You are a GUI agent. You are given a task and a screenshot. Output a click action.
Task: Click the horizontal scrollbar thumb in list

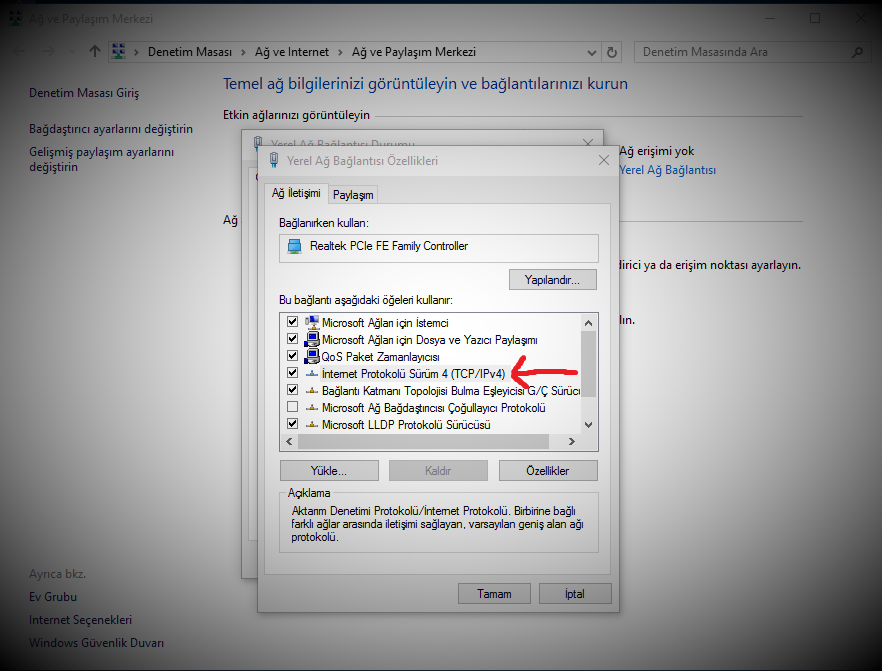[423, 442]
